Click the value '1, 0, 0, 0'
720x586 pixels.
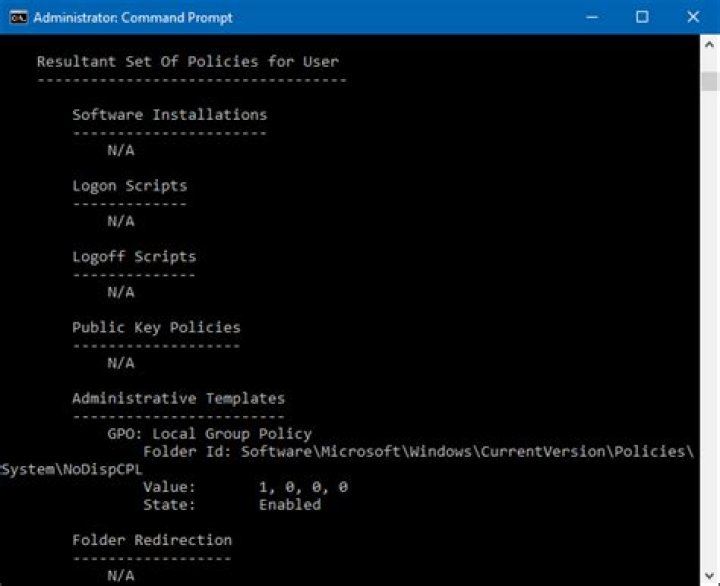tap(303, 487)
